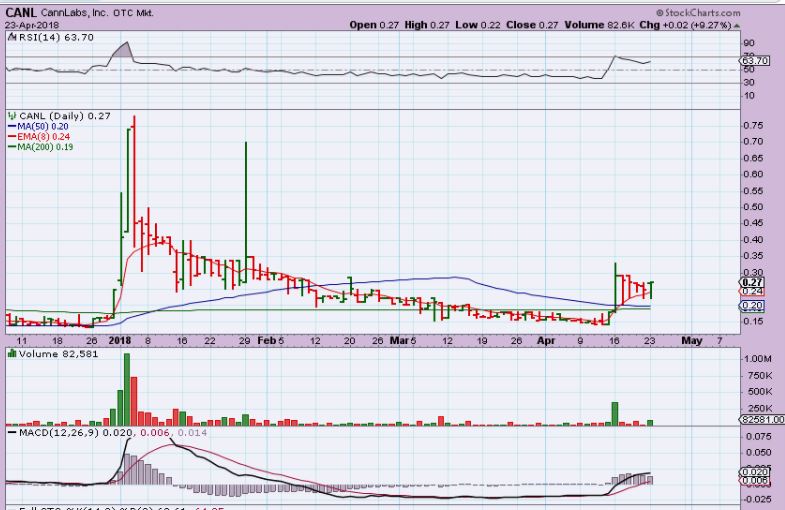Click the 250K volume axis label
The image size is (785, 510).
[x=758, y=408]
